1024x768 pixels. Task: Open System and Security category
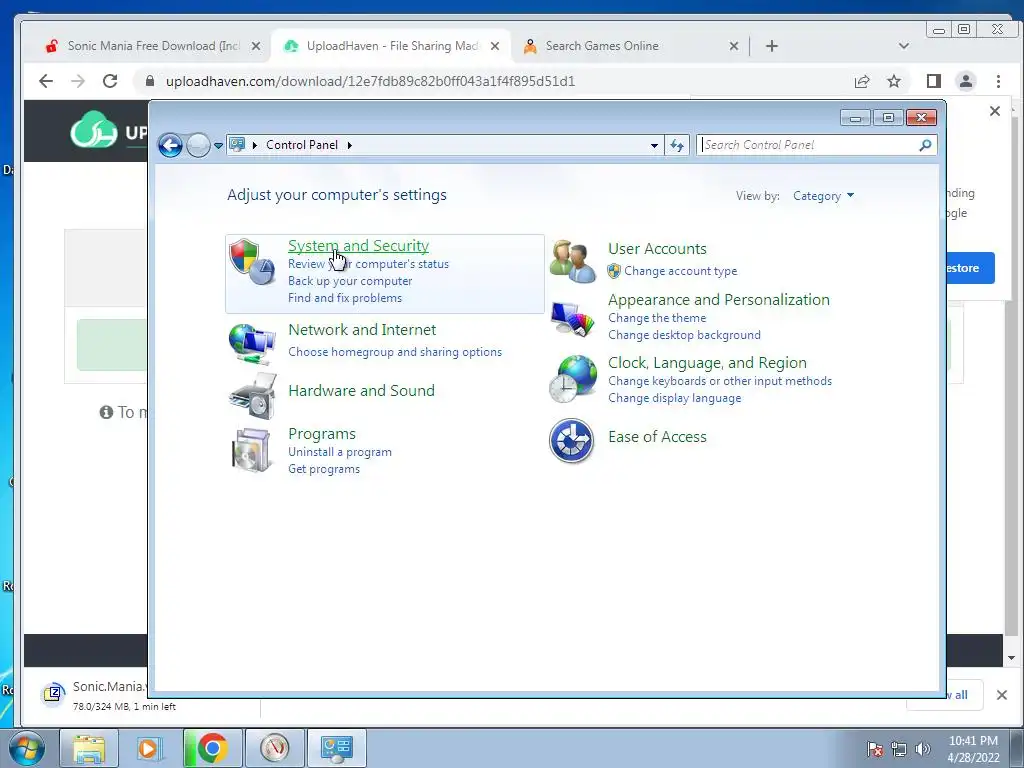click(x=359, y=246)
